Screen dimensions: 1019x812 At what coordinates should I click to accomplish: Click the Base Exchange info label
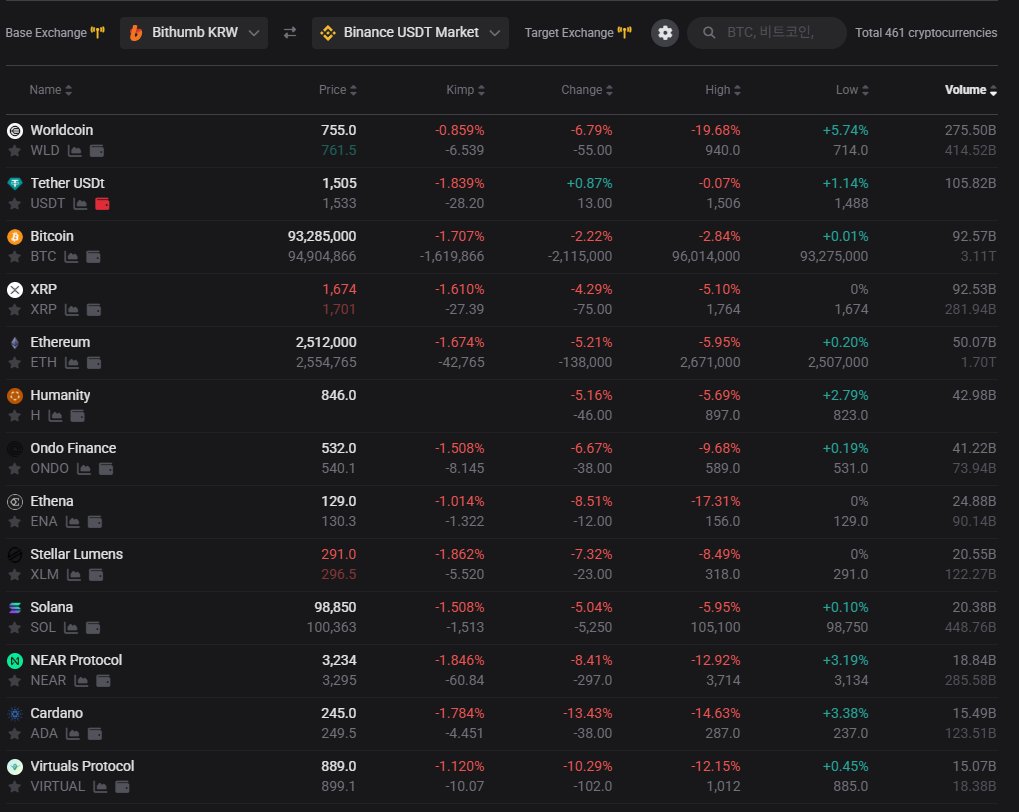pos(55,33)
